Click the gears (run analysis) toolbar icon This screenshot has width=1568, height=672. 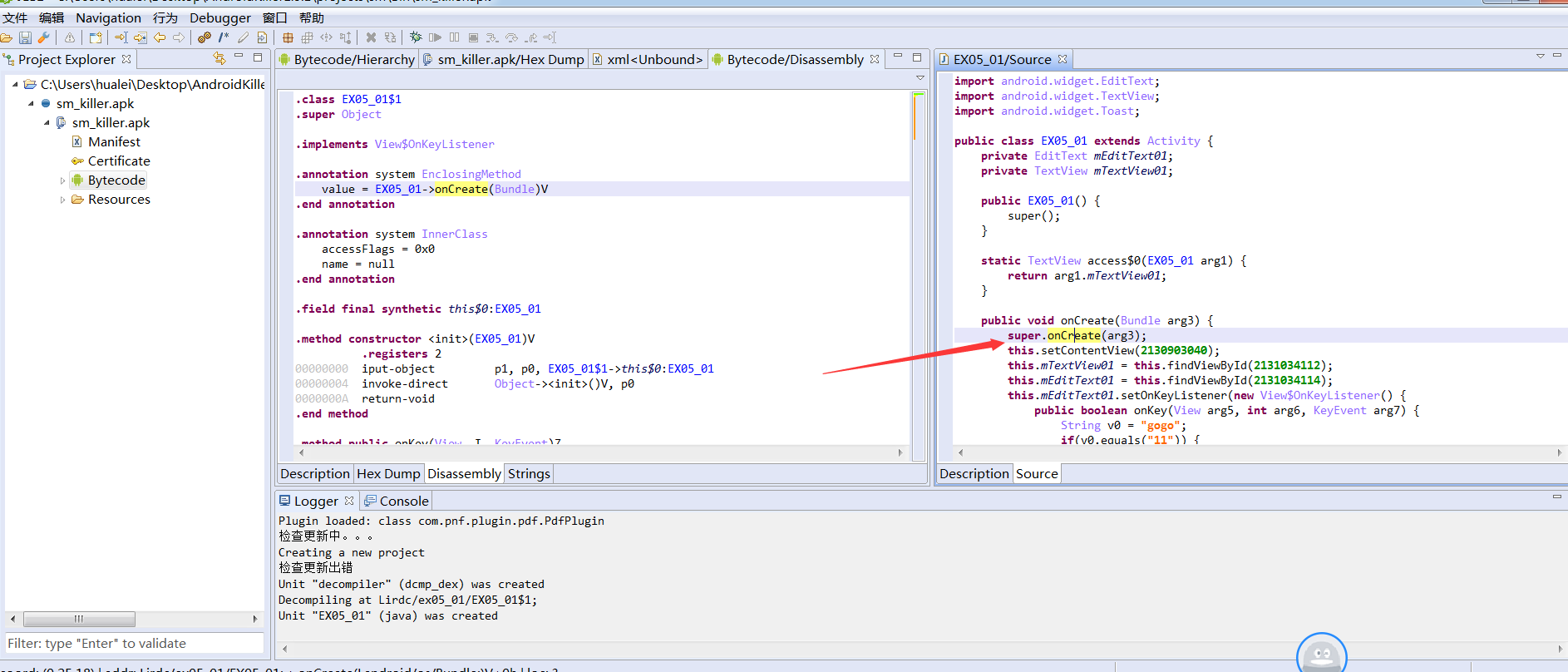205,37
